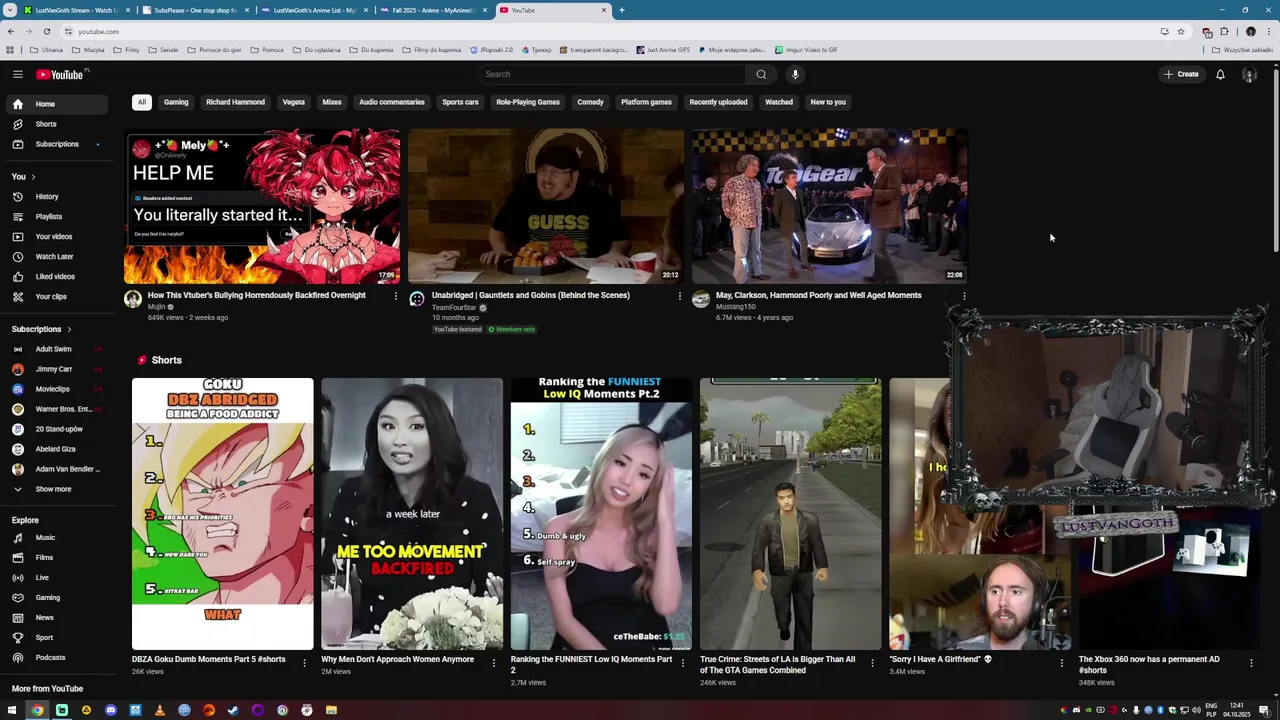Select the Richard Hammond filter chip
1280x720 pixels.
(x=235, y=102)
